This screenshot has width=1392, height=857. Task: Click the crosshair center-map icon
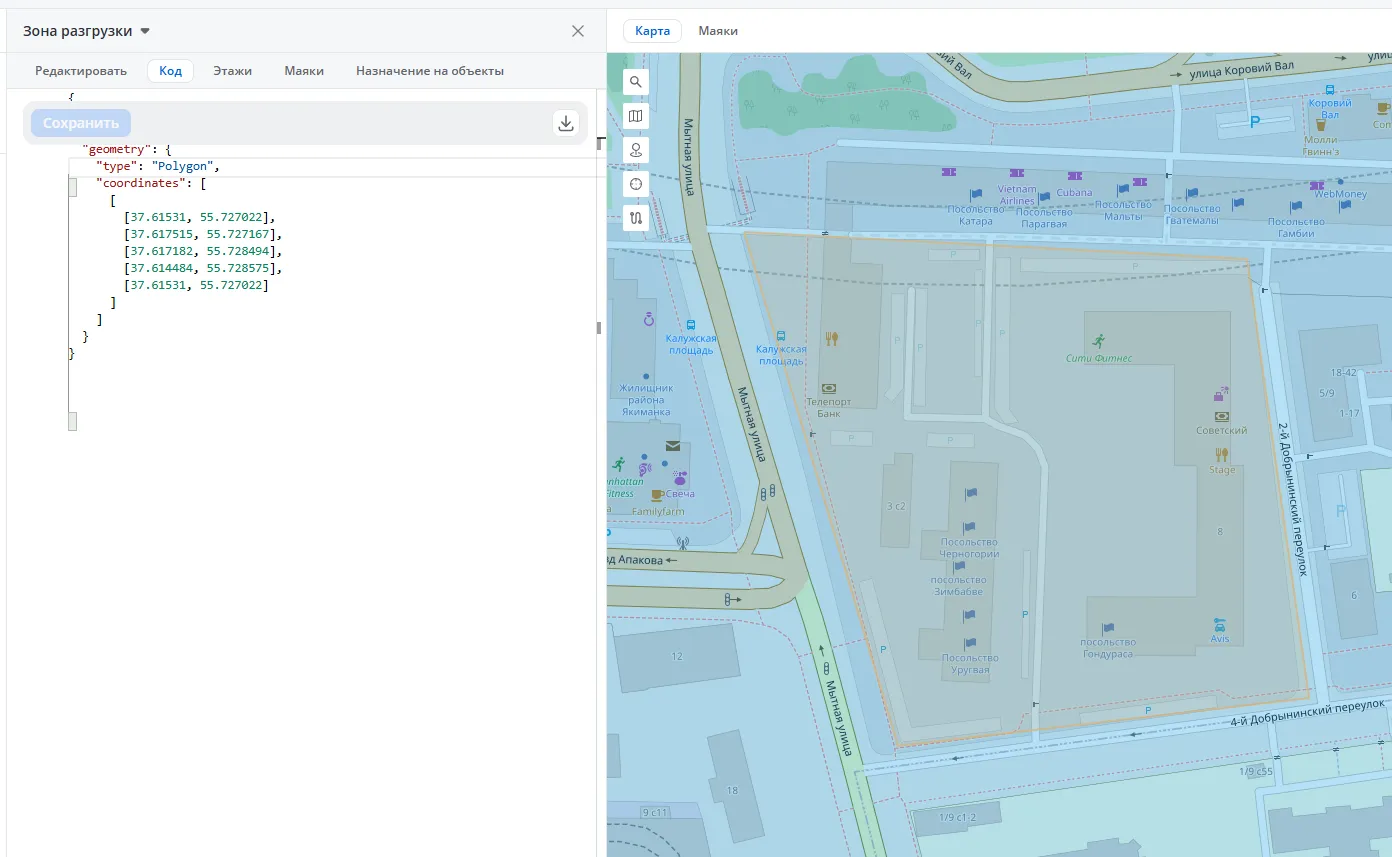[635, 184]
